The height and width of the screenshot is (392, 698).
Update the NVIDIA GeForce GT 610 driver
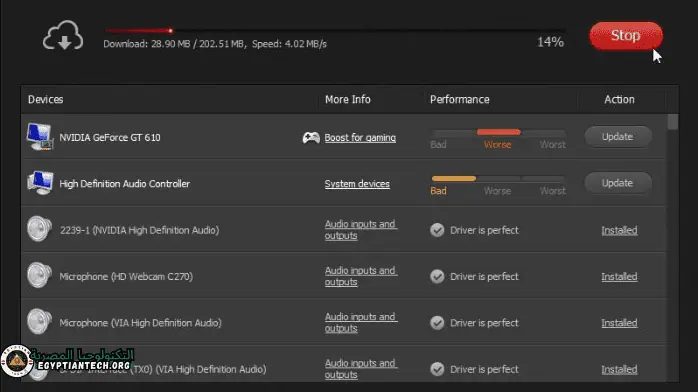[618, 137]
